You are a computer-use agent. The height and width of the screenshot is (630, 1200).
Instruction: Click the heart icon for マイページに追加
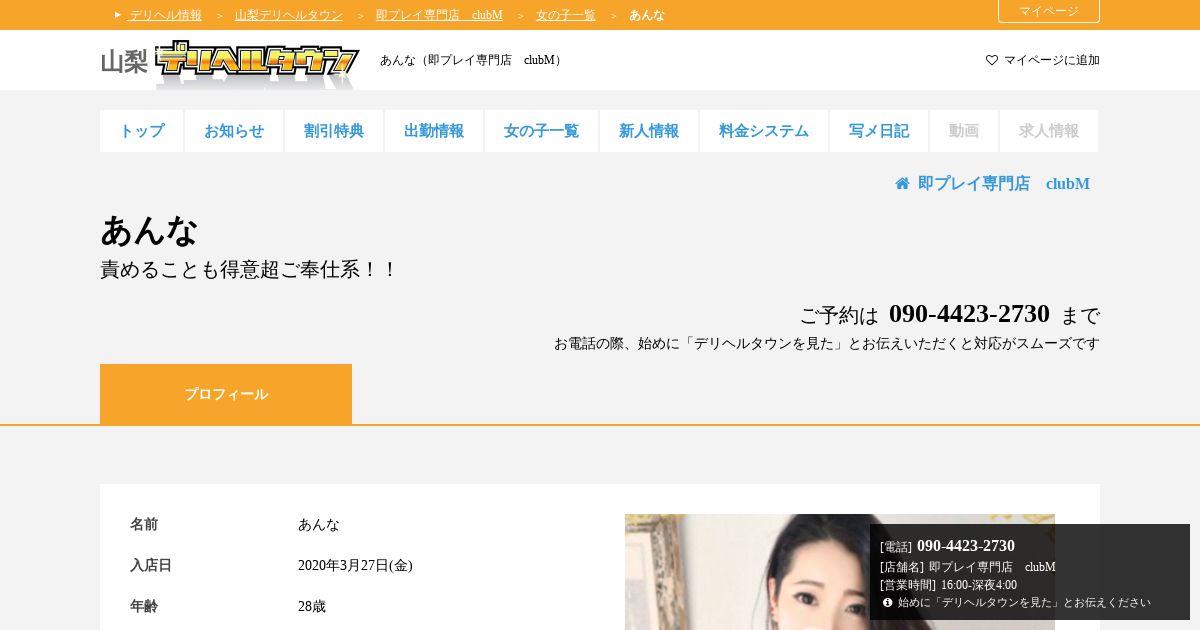pyautogui.click(x=992, y=60)
